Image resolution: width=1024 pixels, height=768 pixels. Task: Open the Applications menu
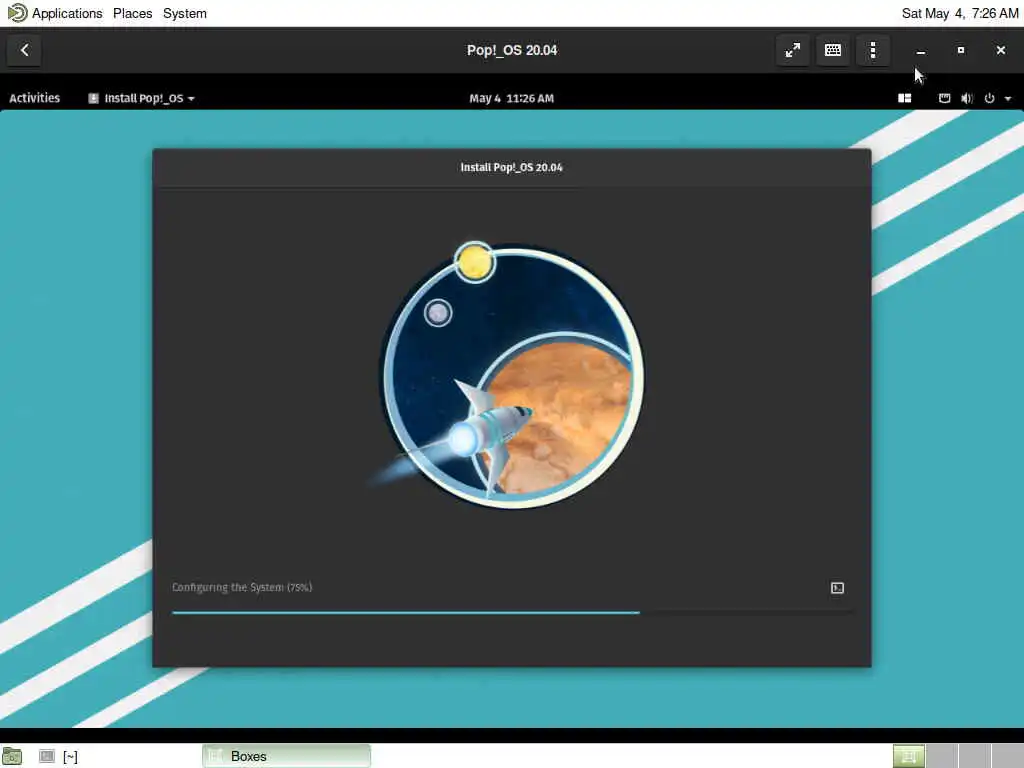(x=67, y=13)
